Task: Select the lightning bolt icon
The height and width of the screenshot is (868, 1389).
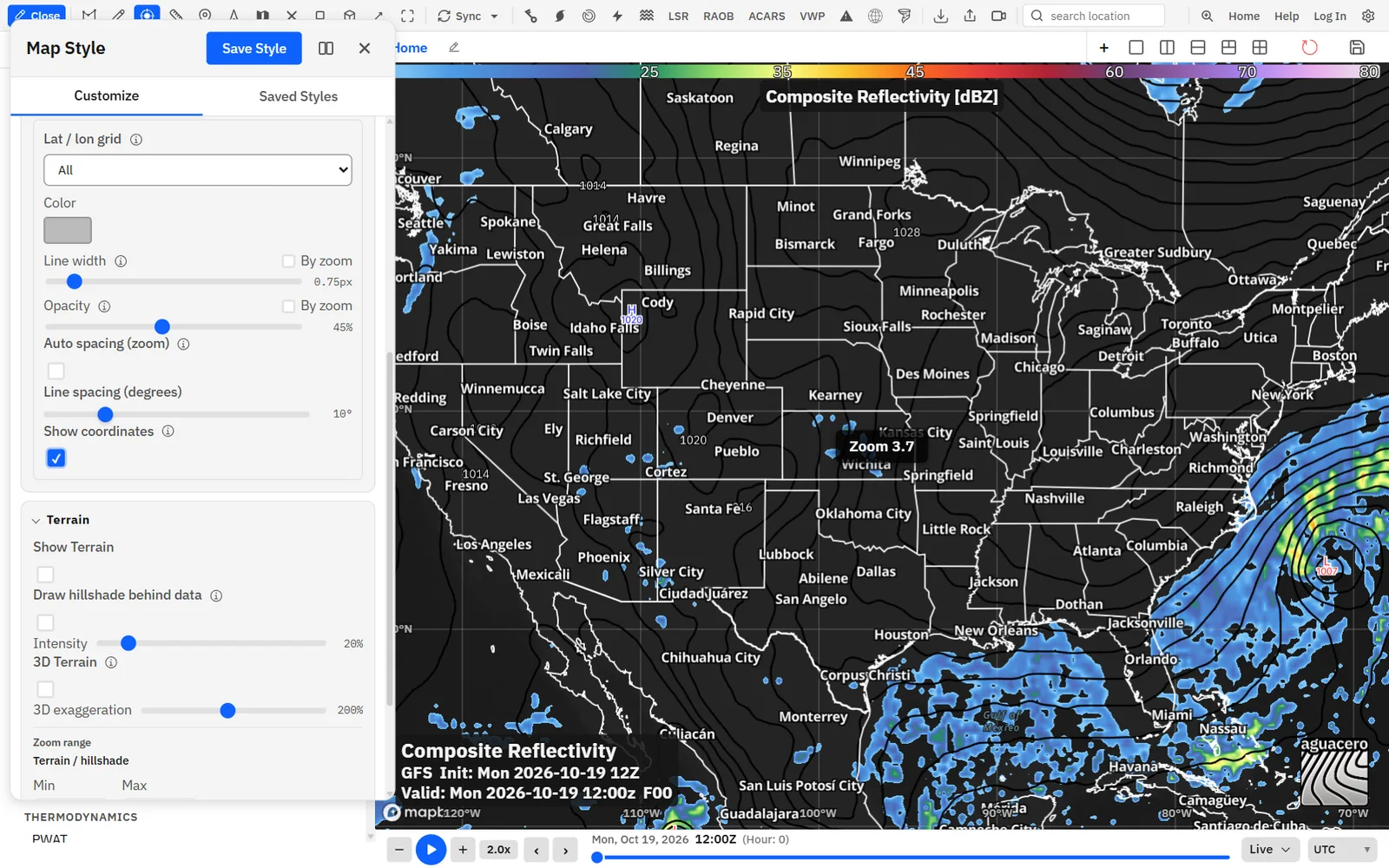Action: click(x=617, y=16)
